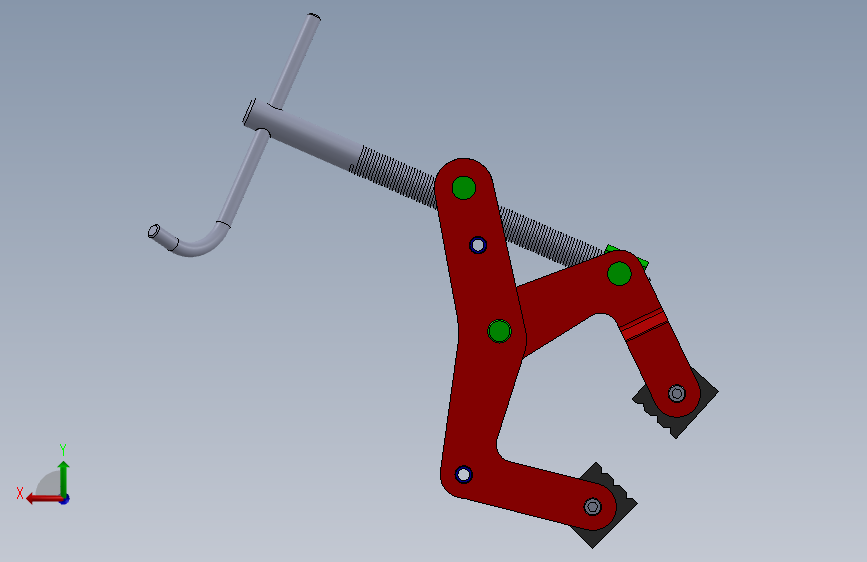Click the red X axis arrow of the triad

tap(44, 499)
